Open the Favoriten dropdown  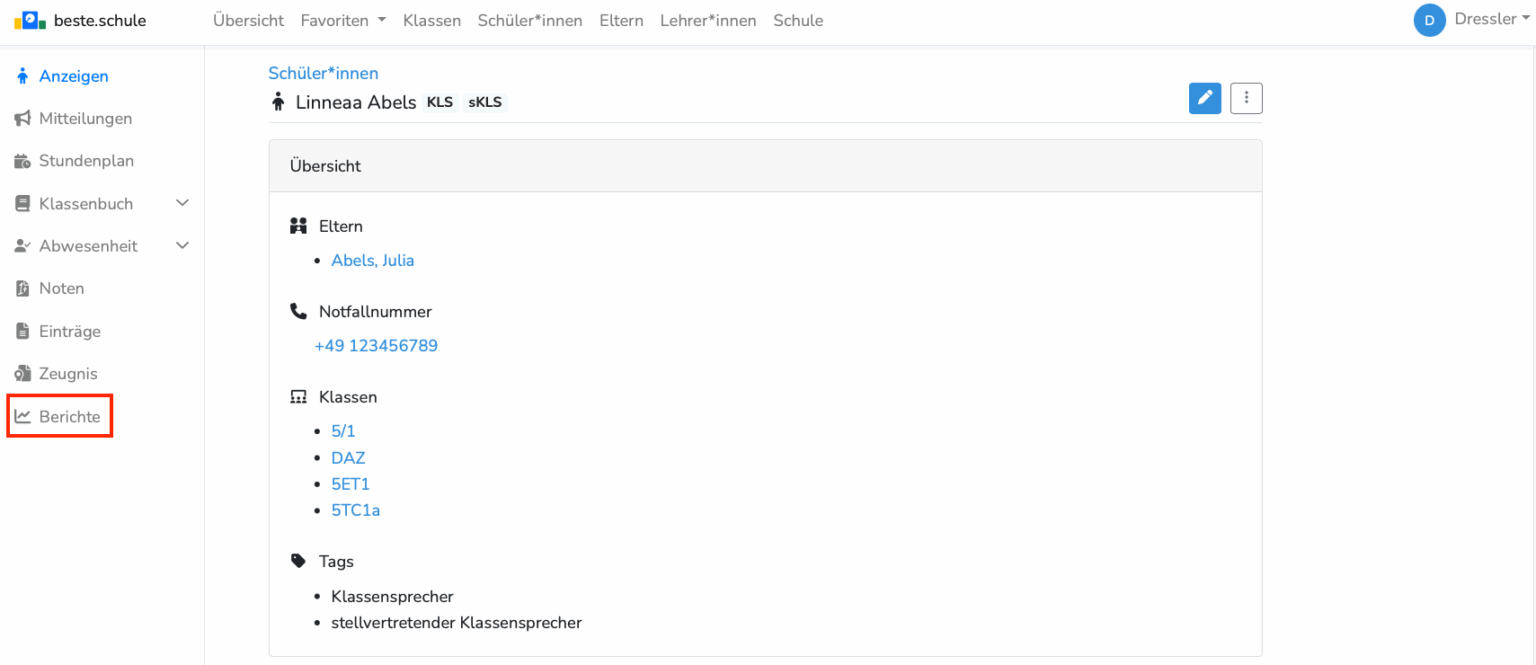tap(343, 21)
